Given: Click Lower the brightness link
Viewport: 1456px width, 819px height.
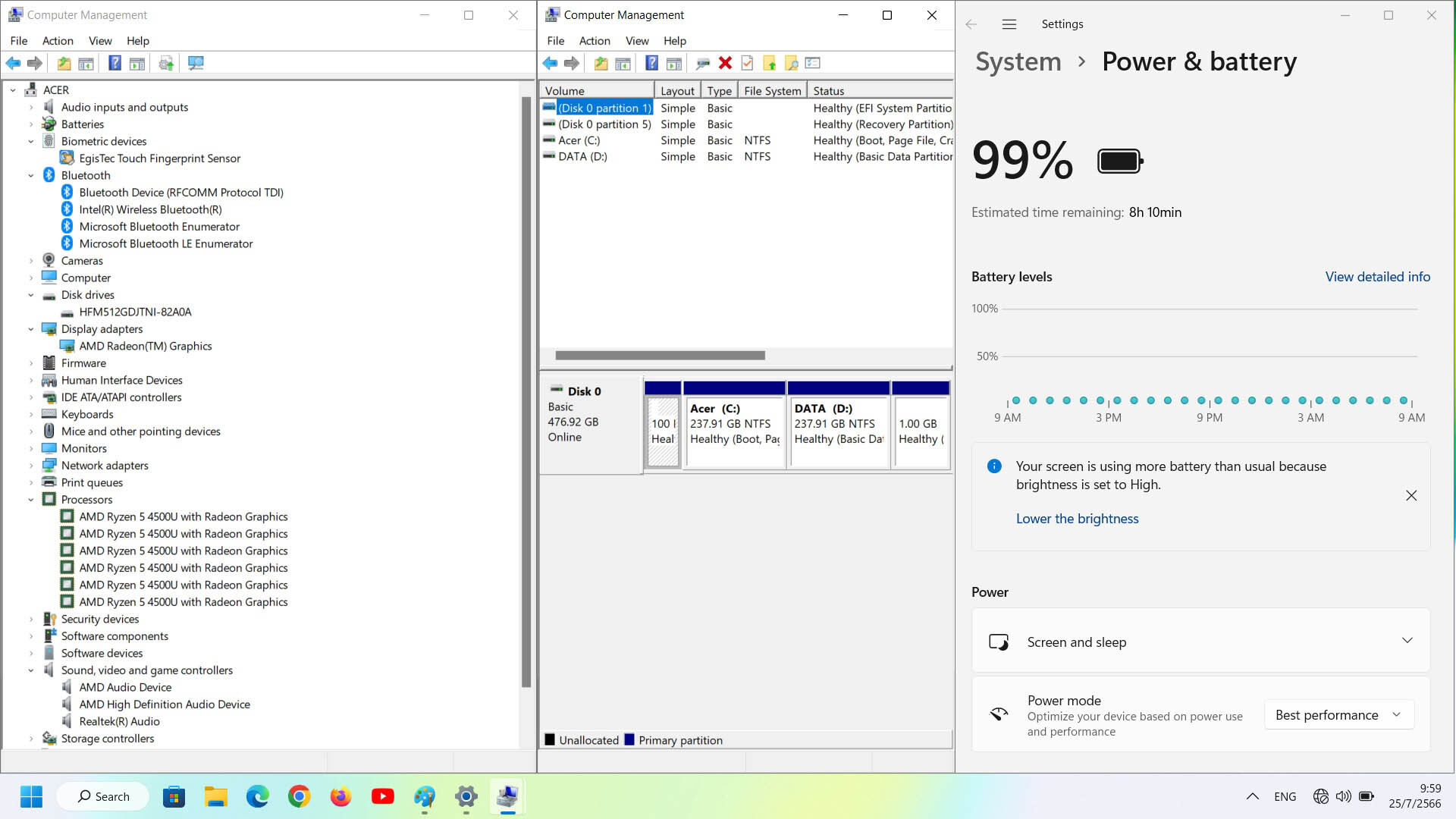Looking at the screenshot, I should [x=1077, y=519].
